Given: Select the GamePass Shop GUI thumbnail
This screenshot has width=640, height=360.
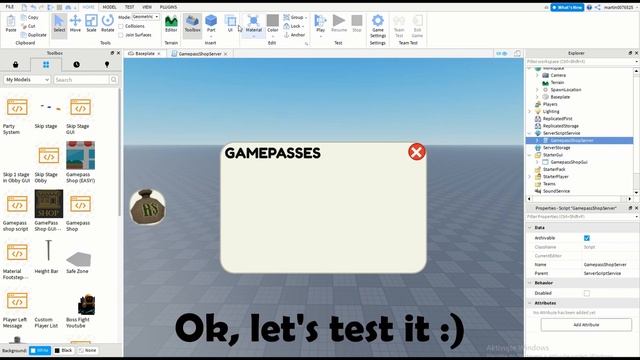Looking at the screenshot, I should 49,204.
